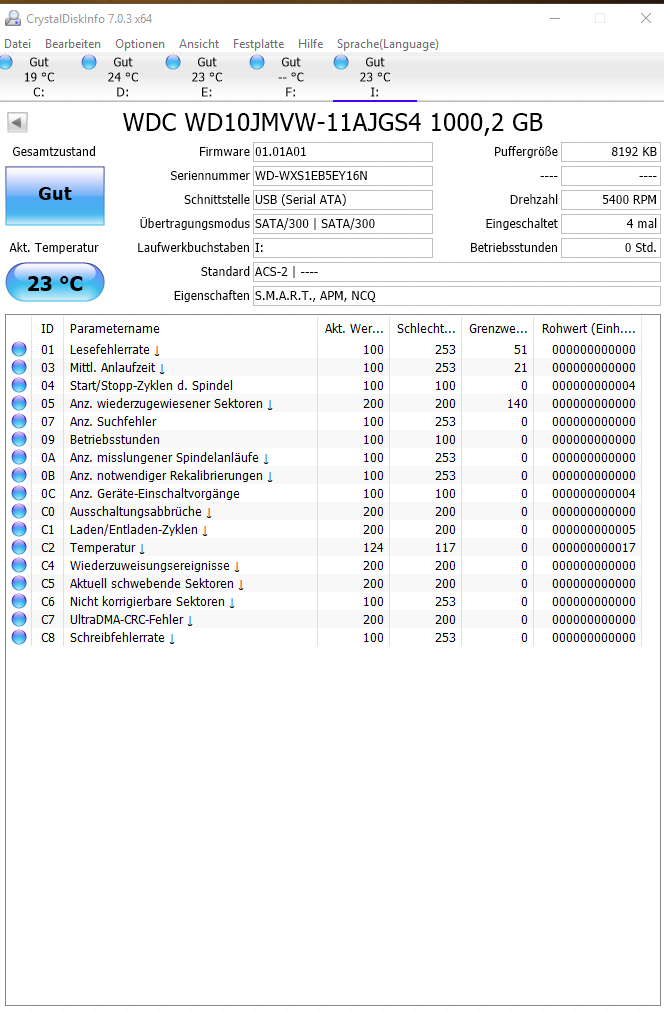
Task: Click status orb for notwendiger Rekalibrierungen row
Action: coord(19,476)
